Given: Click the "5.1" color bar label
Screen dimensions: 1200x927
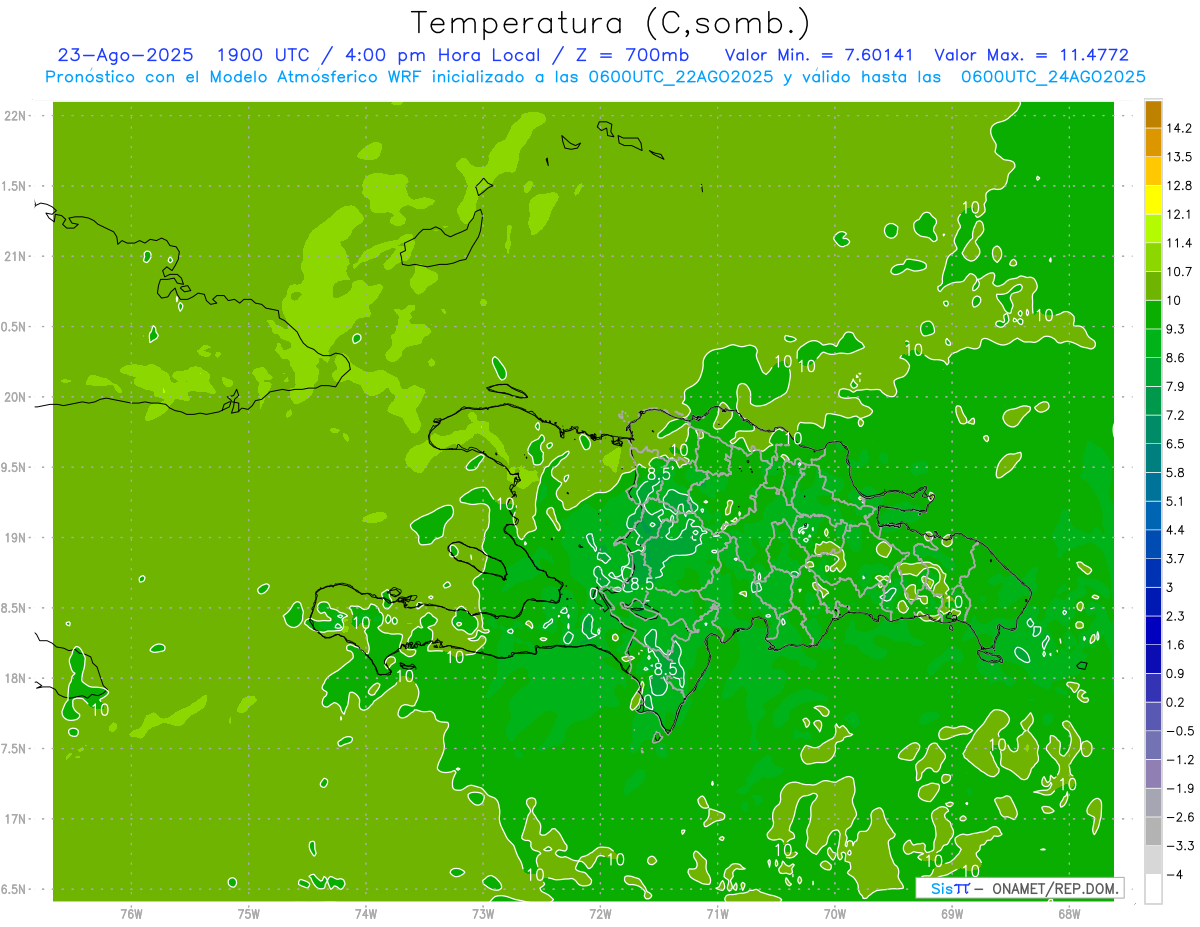Looking at the screenshot, I should 1175,501.
